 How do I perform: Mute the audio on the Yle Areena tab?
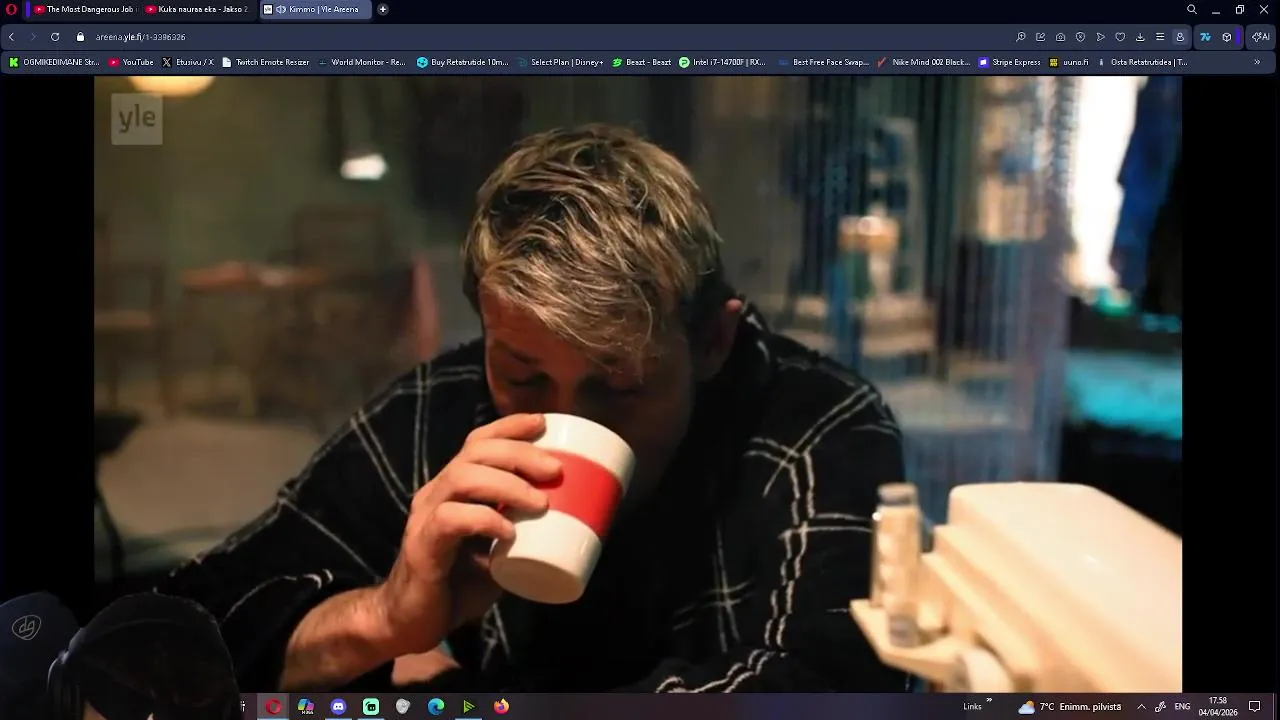[281, 9]
